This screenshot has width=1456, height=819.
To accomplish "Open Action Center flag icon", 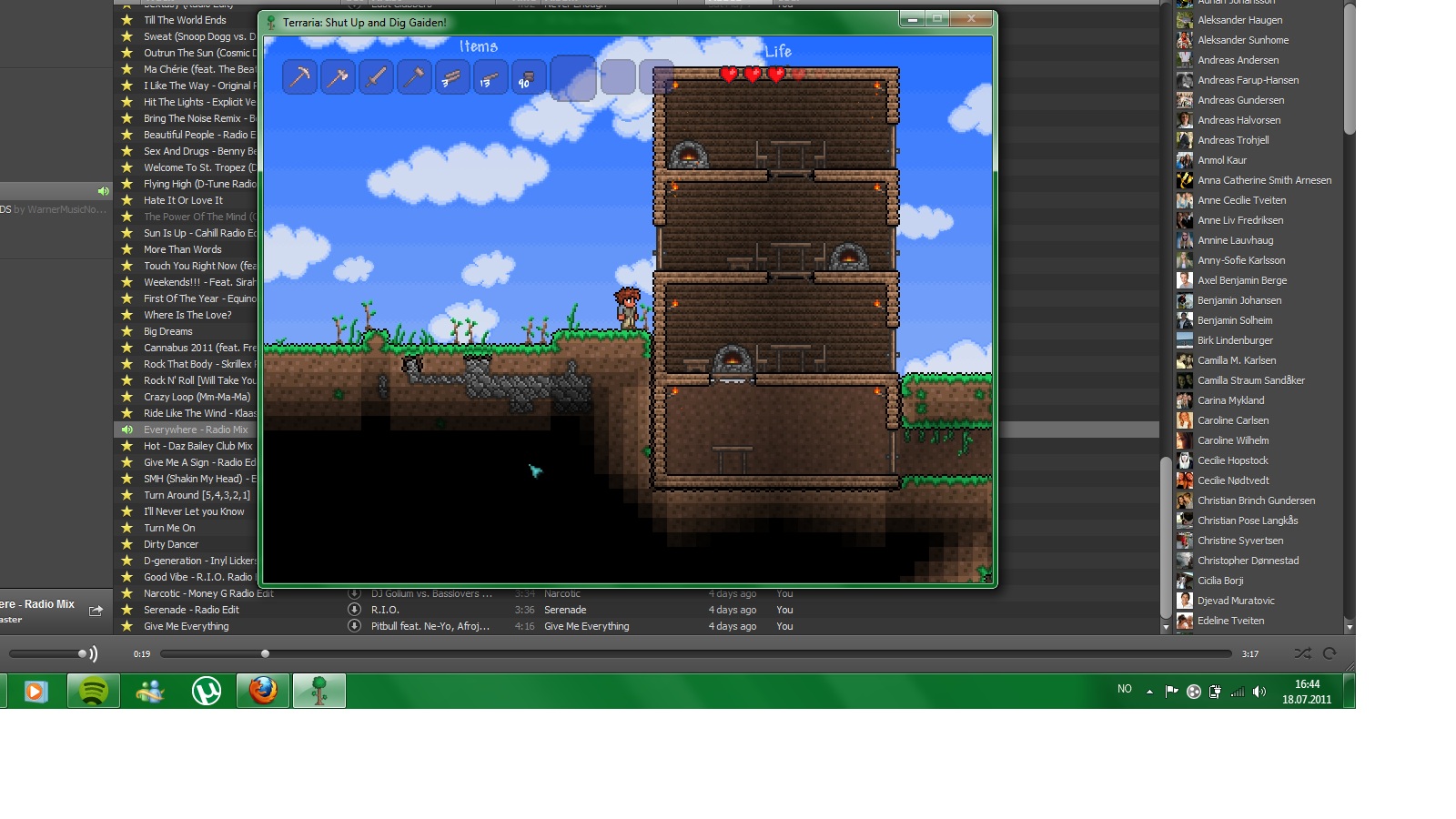I will (1171, 692).
